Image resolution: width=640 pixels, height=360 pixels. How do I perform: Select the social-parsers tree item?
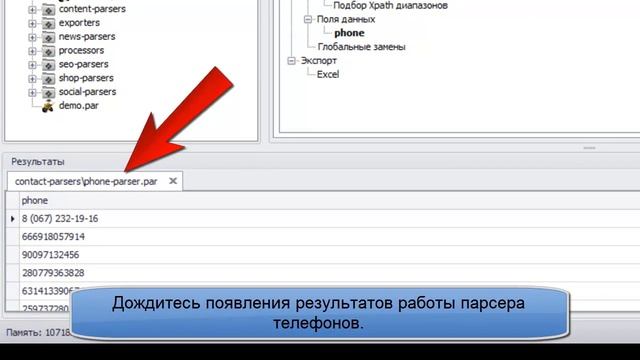pos(87,92)
